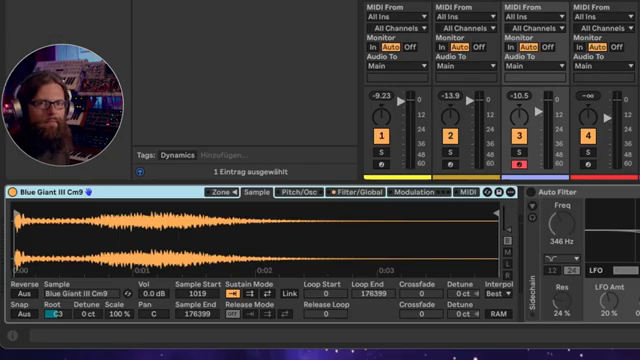Viewport: 640px width, 360px height.
Task: Open track 1 MIDI From All Ins dropdown
Action: (x=397, y=17)
